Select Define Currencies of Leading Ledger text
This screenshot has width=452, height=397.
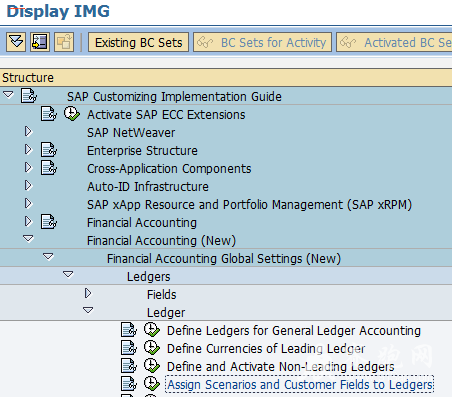266,349
